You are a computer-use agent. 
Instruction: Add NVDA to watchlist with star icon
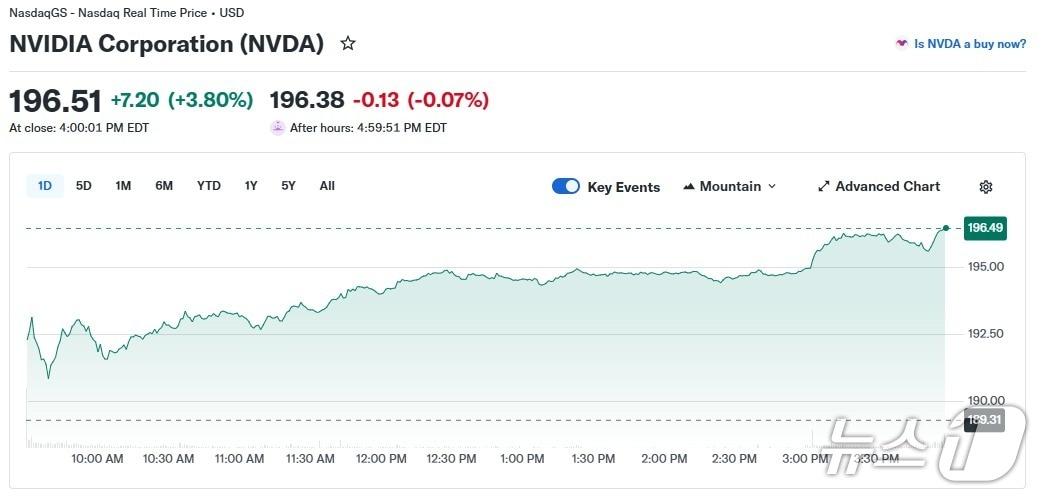coord(348,44)
